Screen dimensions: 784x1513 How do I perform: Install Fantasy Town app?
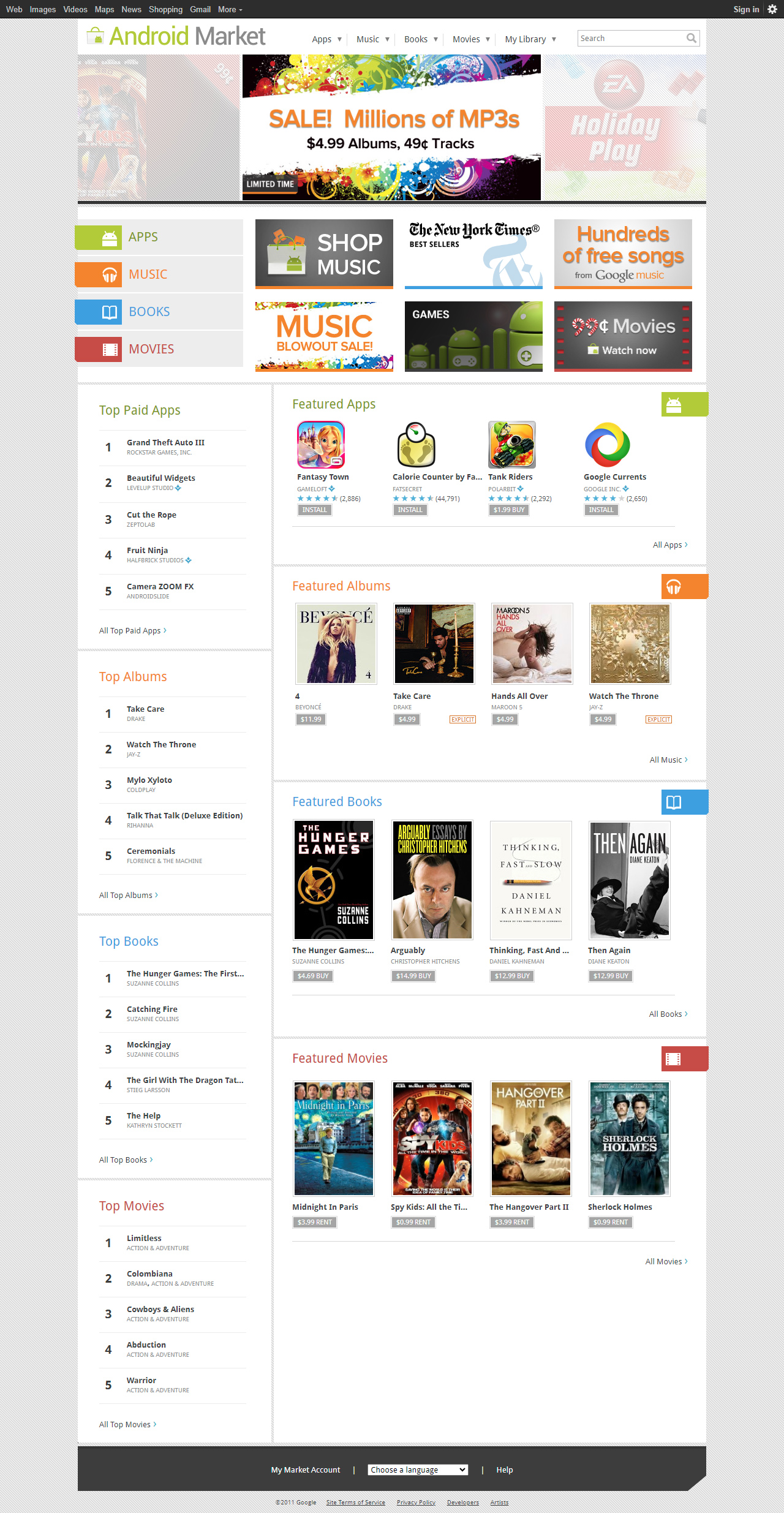pos(314,510)
